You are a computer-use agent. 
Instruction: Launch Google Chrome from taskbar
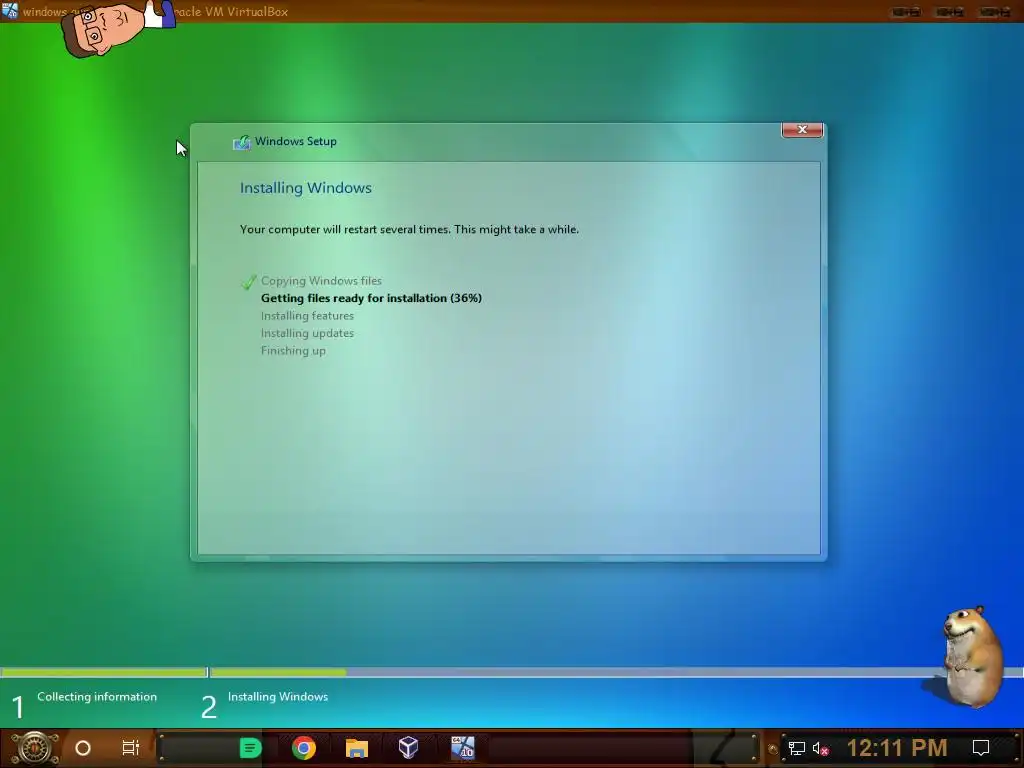(x=304, y=748)
